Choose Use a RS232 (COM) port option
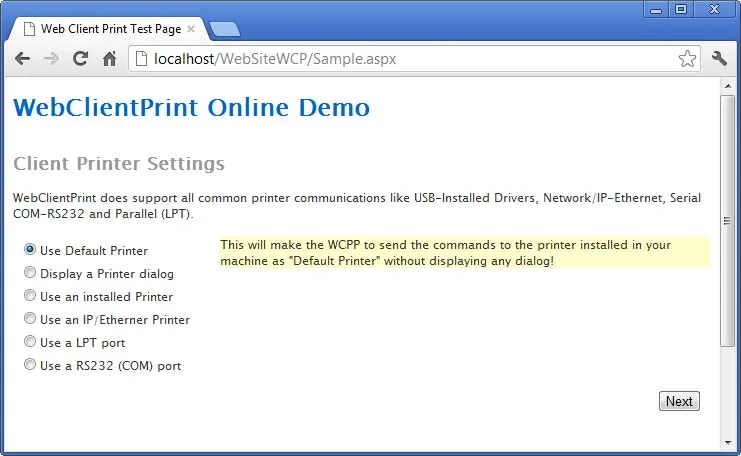Viewport: 741px width, 456px height. coord(30,364)
